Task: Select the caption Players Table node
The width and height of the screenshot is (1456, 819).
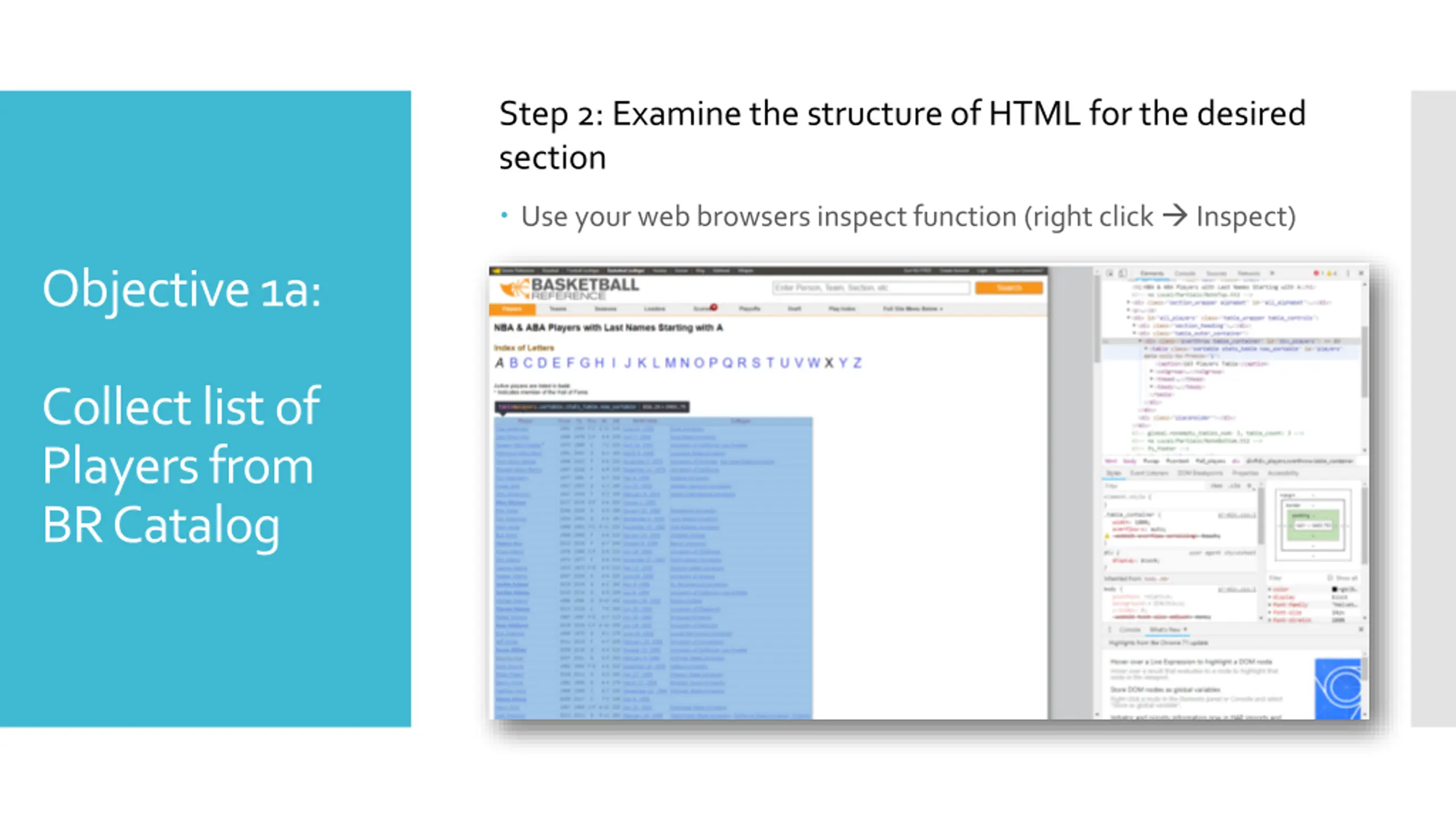Action: 1212,364
